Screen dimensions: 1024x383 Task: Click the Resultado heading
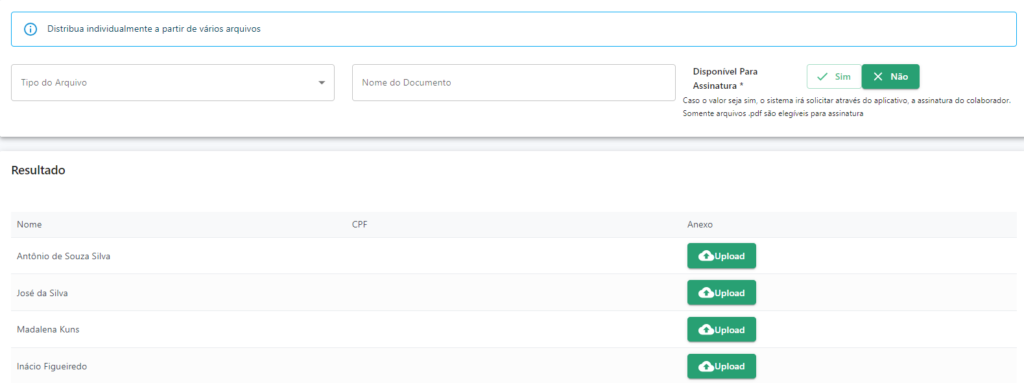coord(38,170)
